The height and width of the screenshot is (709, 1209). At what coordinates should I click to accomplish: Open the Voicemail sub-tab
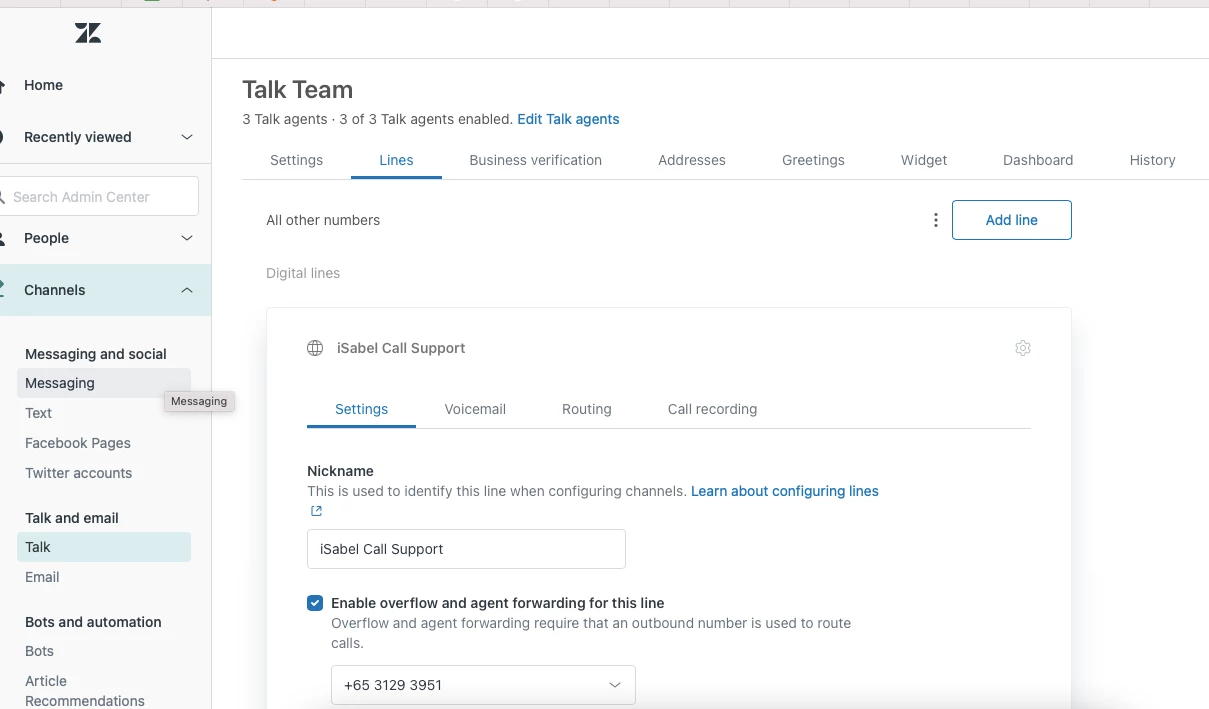475,409
